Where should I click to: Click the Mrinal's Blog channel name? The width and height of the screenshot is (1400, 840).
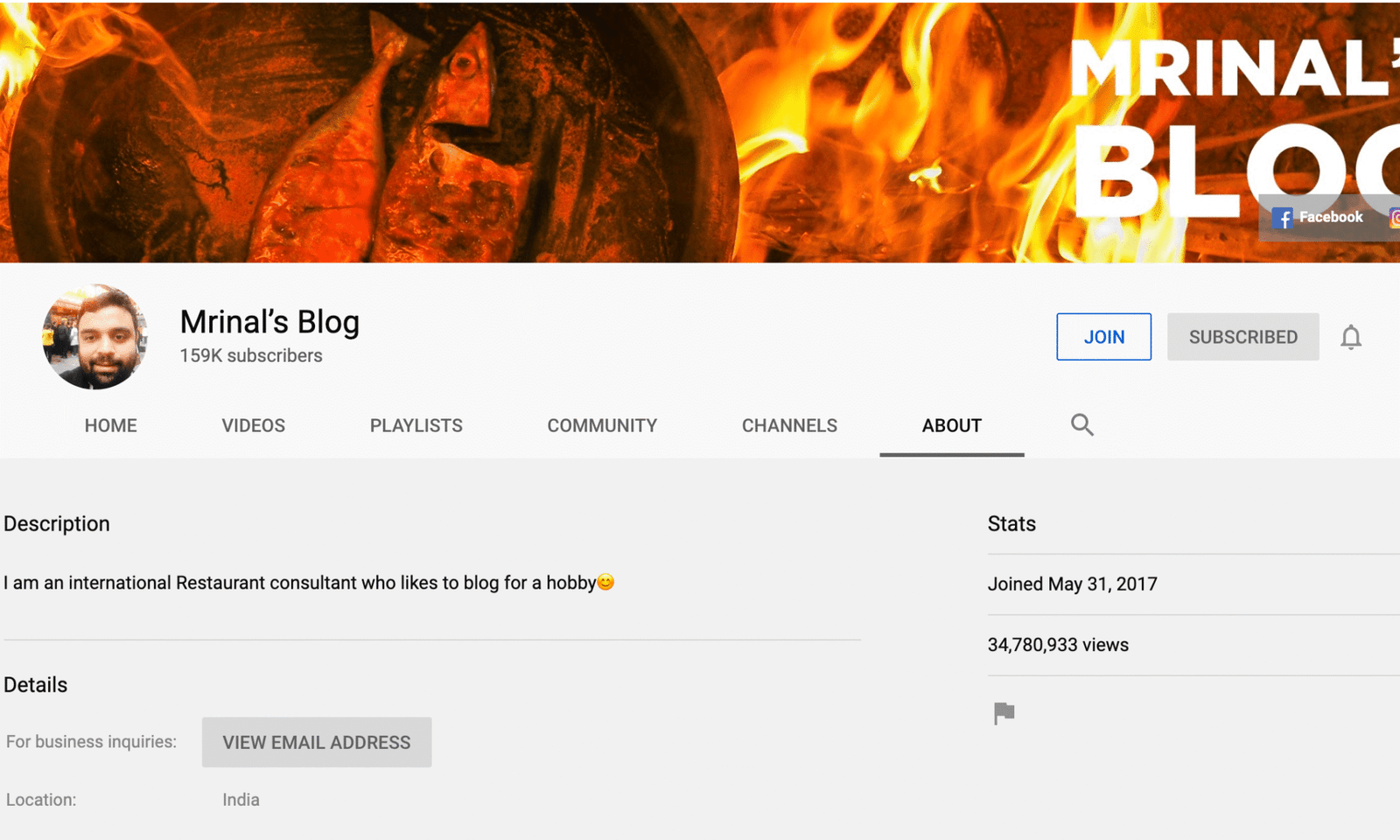[x=269, y=322]
